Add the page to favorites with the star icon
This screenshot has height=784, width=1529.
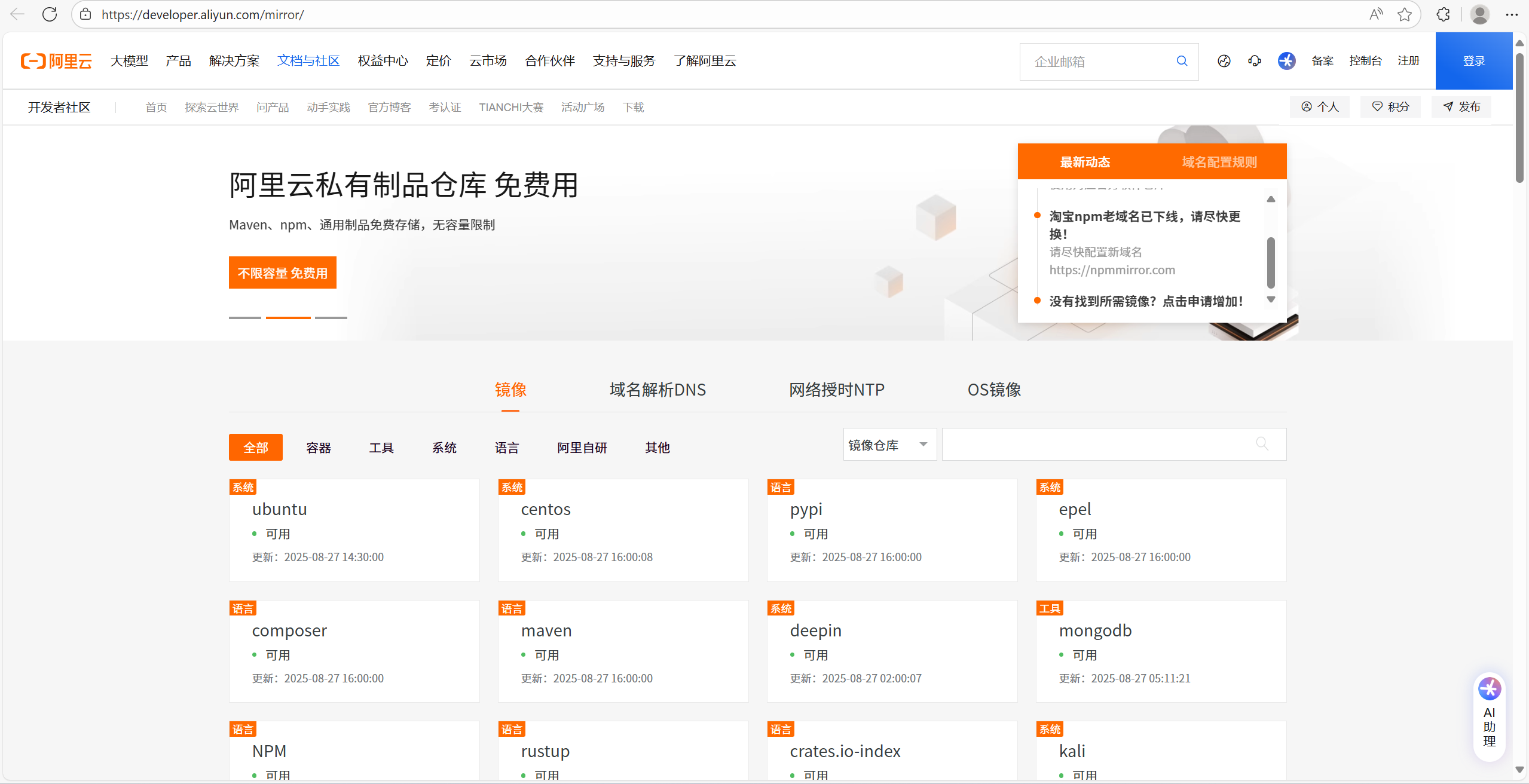point(1405,14)
